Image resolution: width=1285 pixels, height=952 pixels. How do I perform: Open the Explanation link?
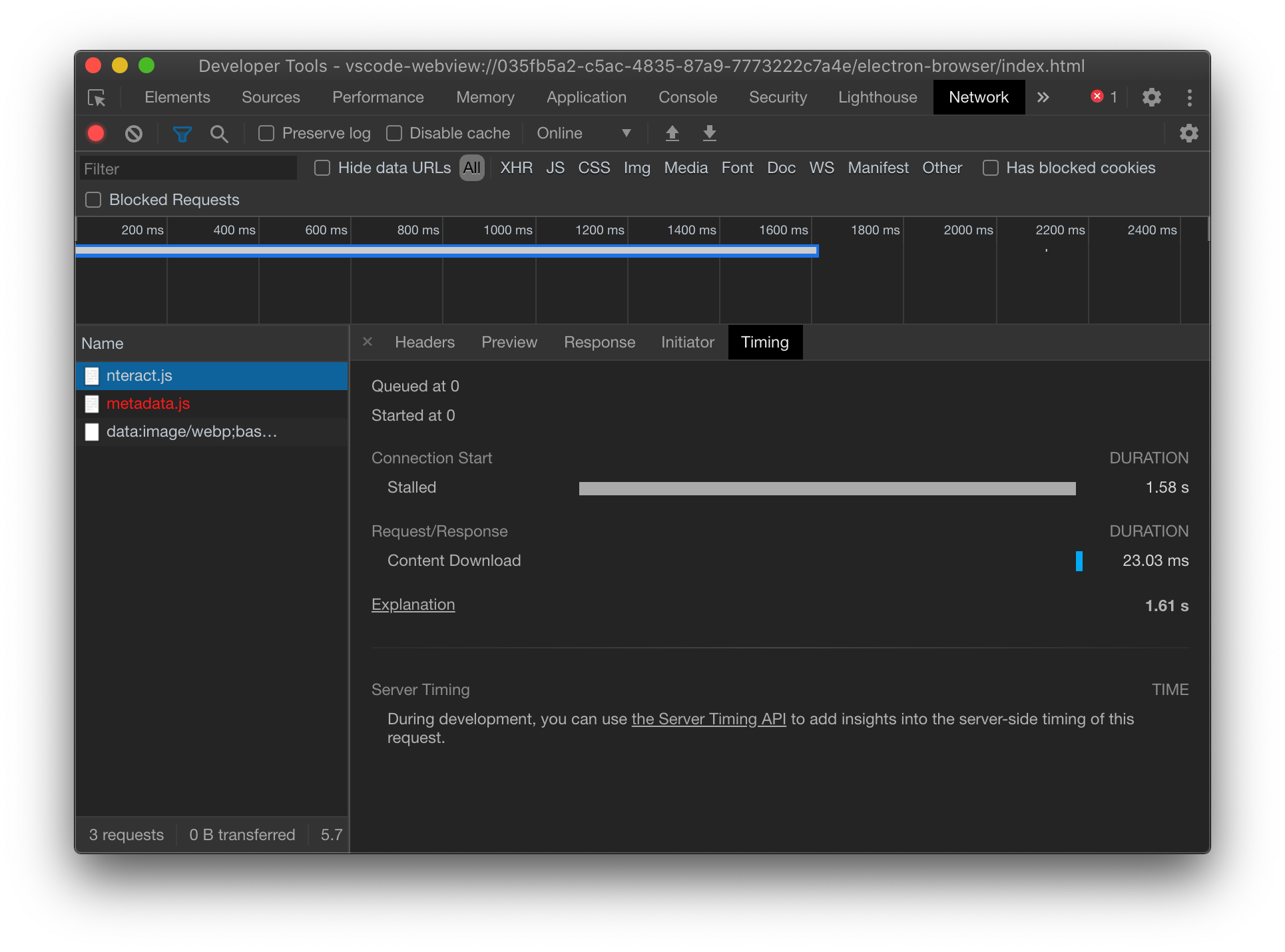pyautogui.click(x=413, y=604)
